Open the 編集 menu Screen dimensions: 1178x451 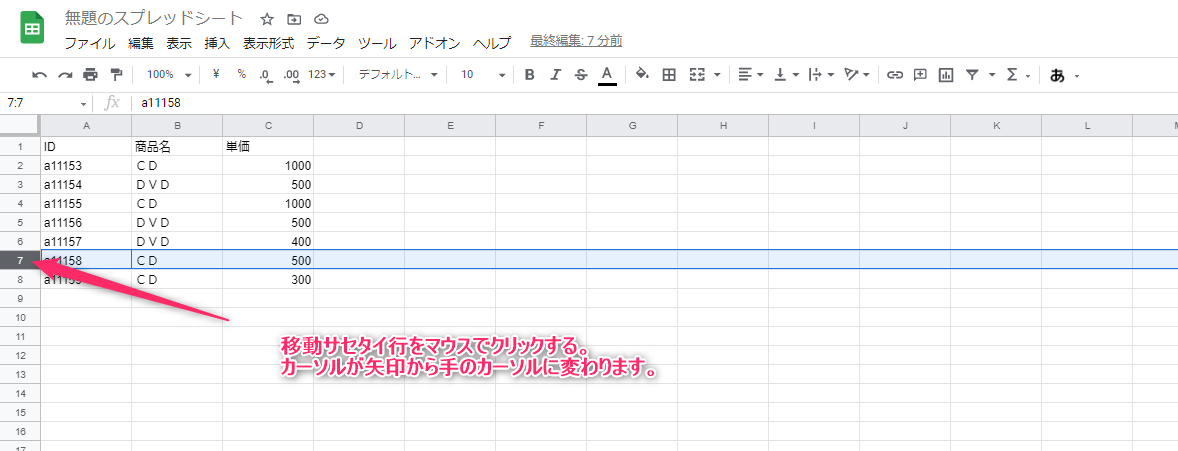pos(140,43)
